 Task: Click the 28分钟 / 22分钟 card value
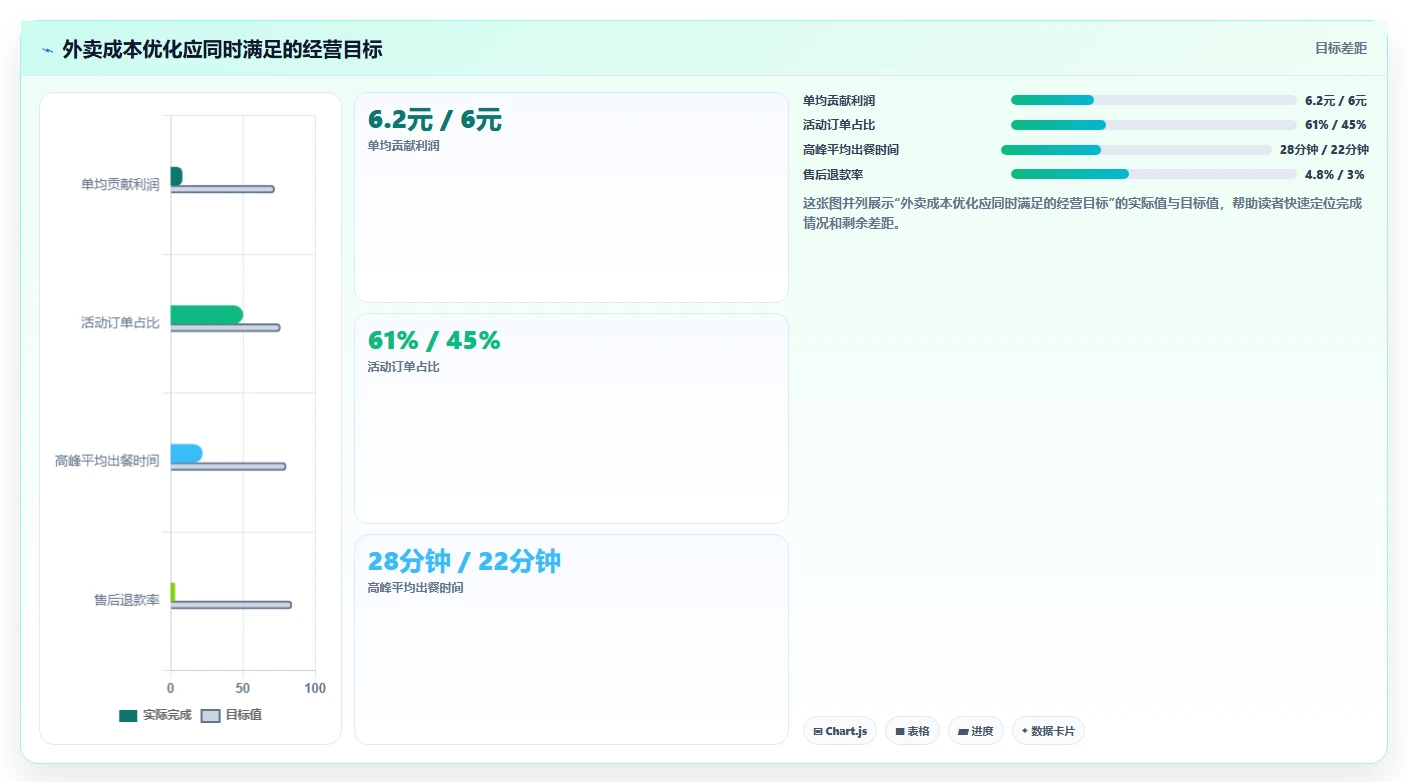(464, 561)
